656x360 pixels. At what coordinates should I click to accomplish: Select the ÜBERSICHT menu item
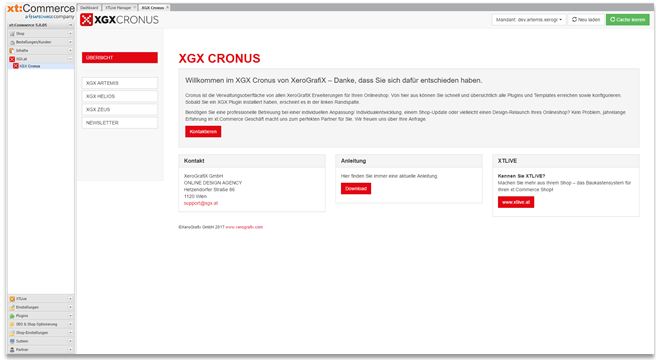[120, 58]
